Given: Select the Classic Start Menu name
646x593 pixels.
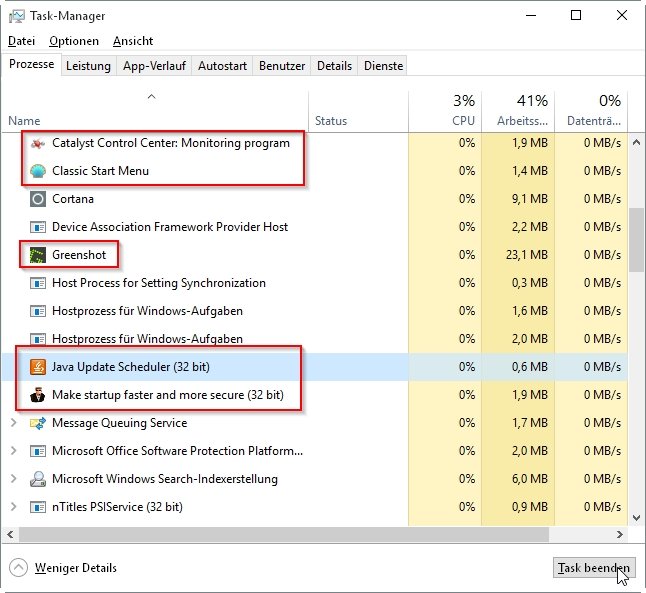Looking at the screenshot, I should click(x=101, y=171).
